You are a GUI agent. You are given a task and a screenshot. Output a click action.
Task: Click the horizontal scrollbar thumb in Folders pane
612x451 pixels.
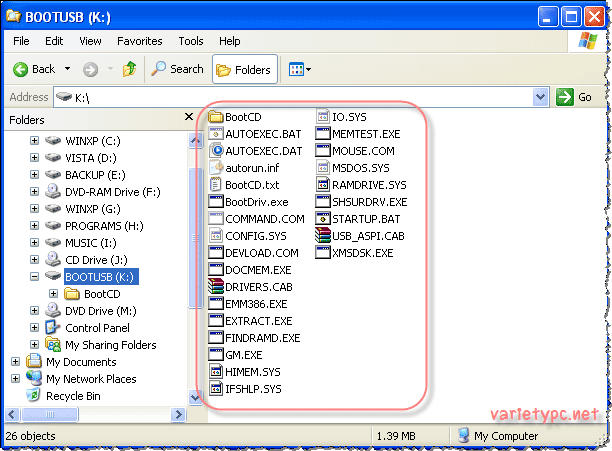pyautogui.click(x=50, y=414)
